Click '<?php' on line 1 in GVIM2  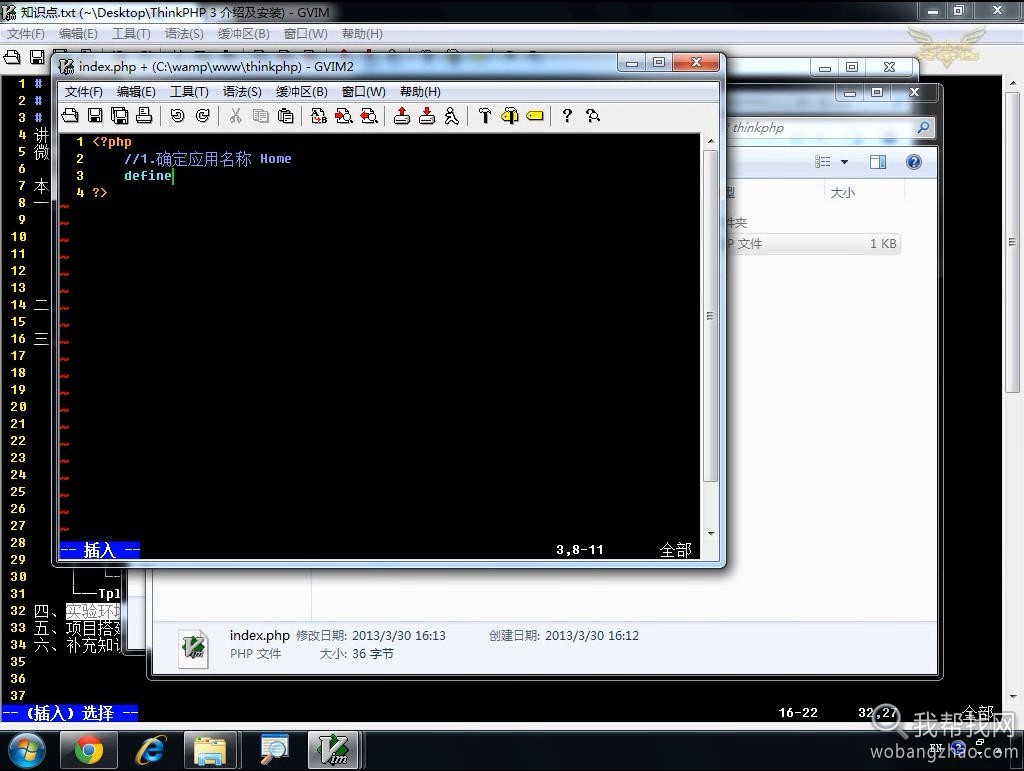tap(112, 142)
